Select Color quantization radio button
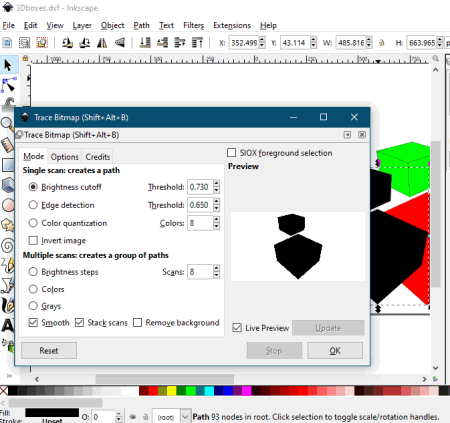This screenshot has height=423, width=450. tap(33, 223)
